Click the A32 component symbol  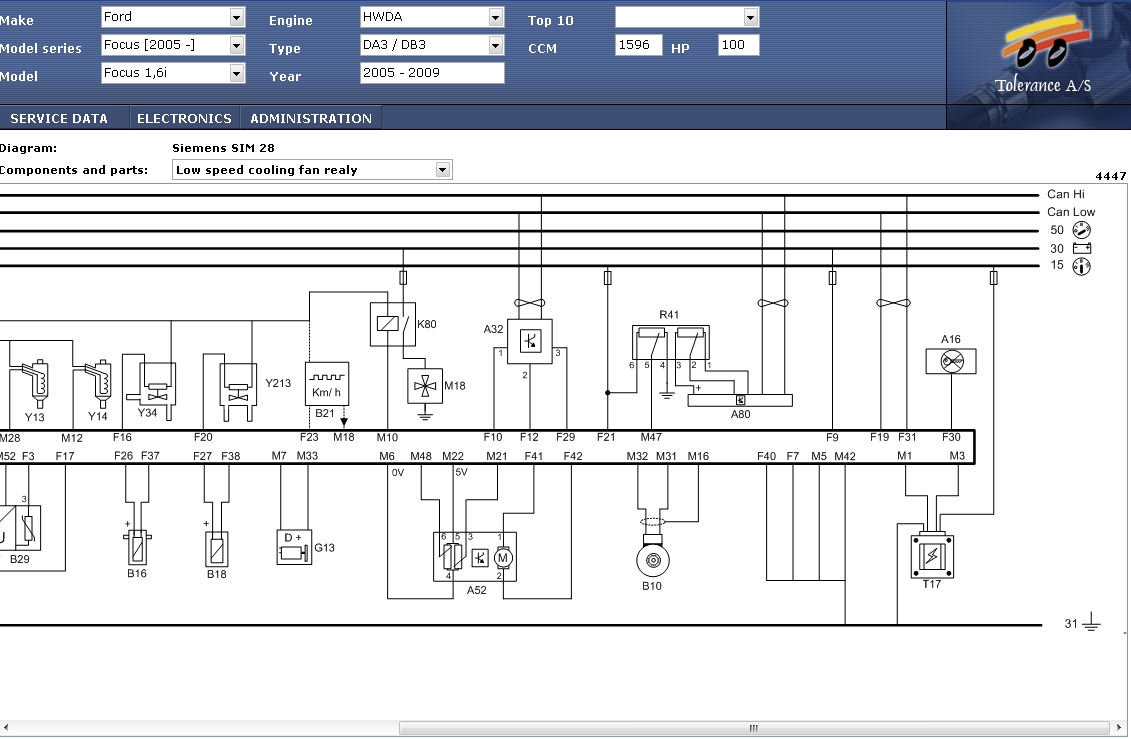pos(530,341)
